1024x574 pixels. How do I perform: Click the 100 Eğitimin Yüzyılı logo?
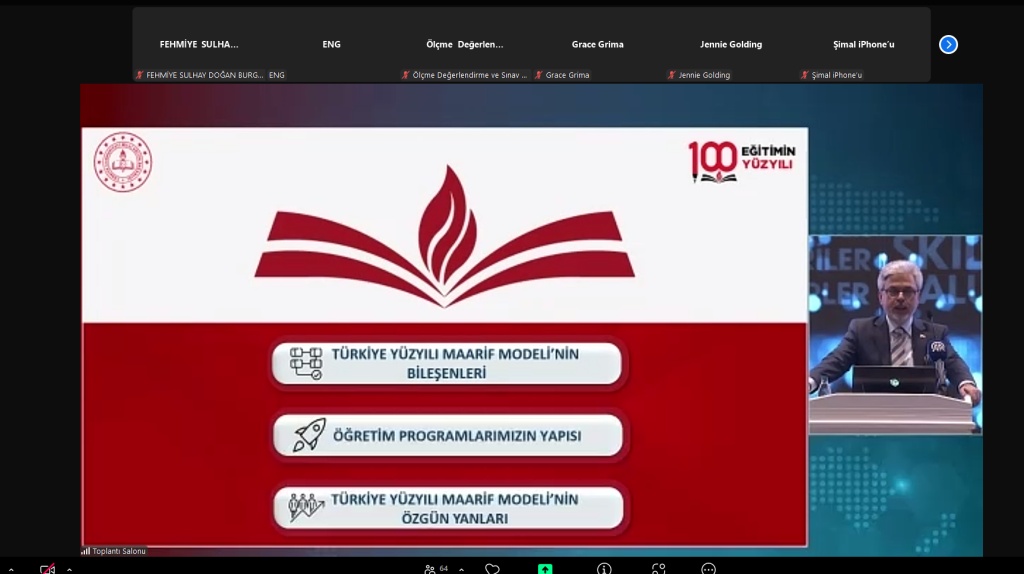740,162
